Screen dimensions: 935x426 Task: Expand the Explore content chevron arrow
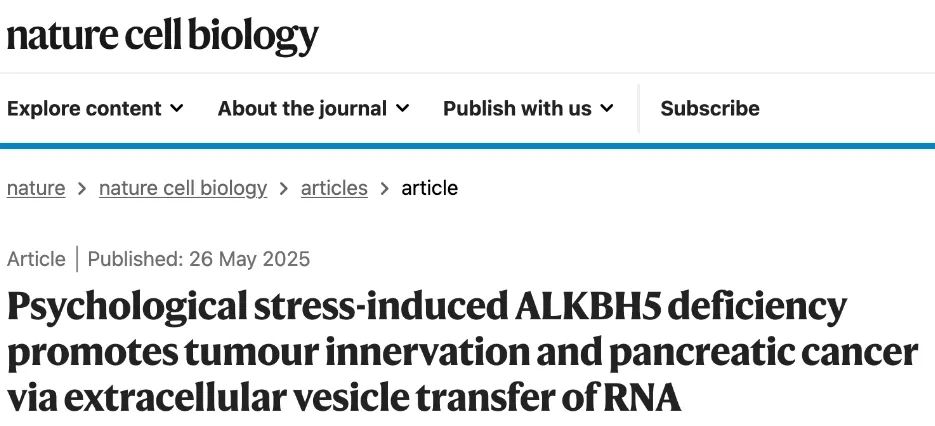pos(177,109)
